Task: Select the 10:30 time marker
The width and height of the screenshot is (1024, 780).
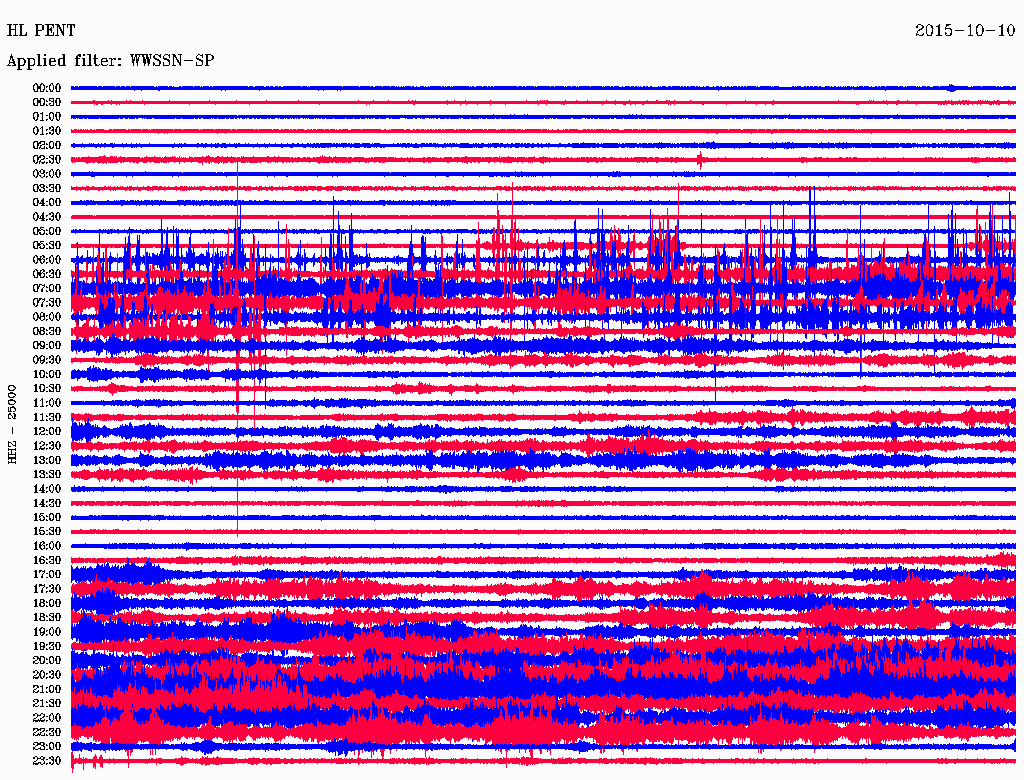Action: point(47,388)
